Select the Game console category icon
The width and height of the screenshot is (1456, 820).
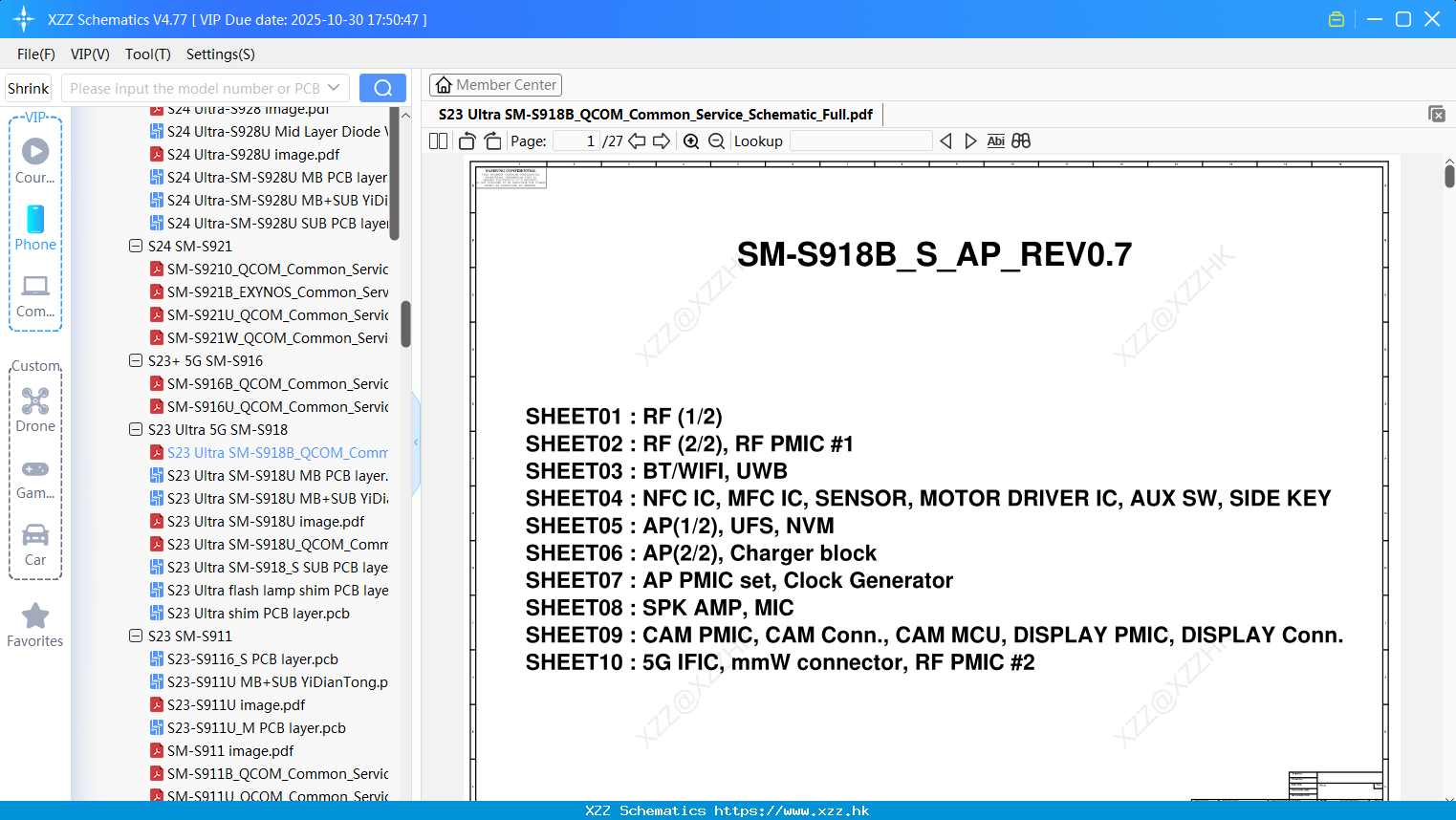35,478
